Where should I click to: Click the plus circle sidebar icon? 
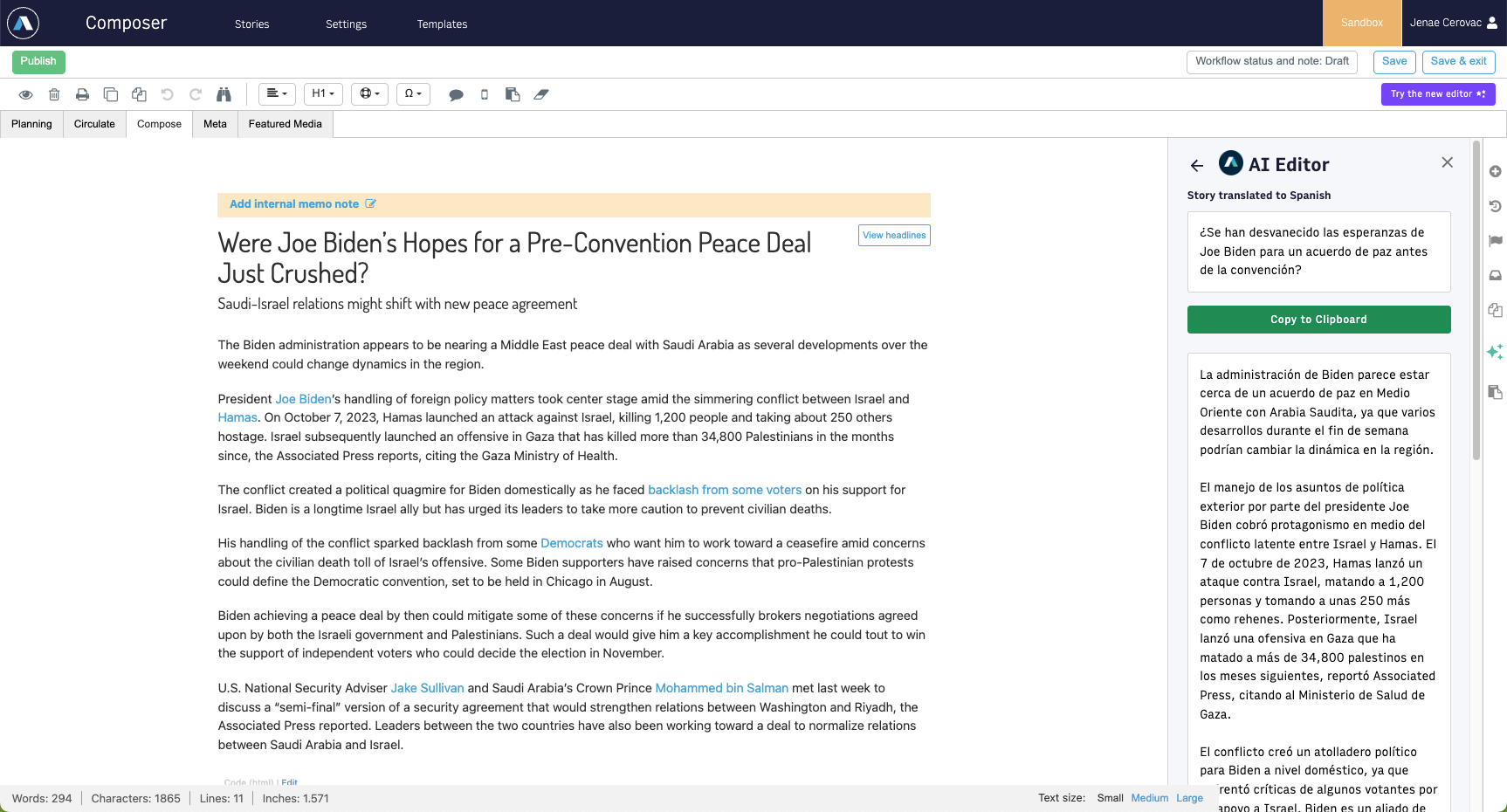pos(1495,171)
